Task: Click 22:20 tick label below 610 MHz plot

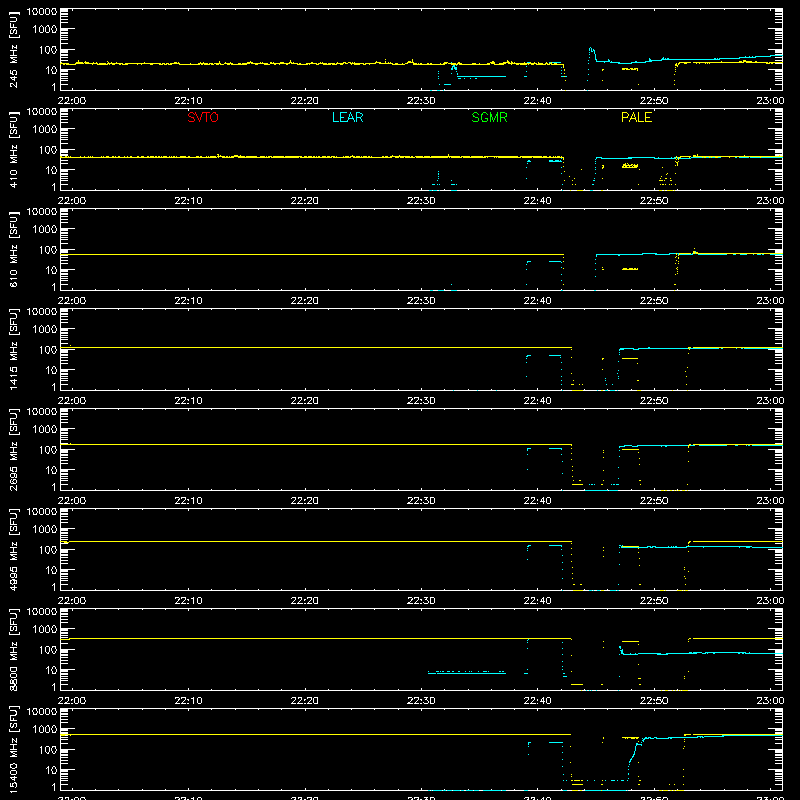Action: pyautogui.click(x=305, y=301)
